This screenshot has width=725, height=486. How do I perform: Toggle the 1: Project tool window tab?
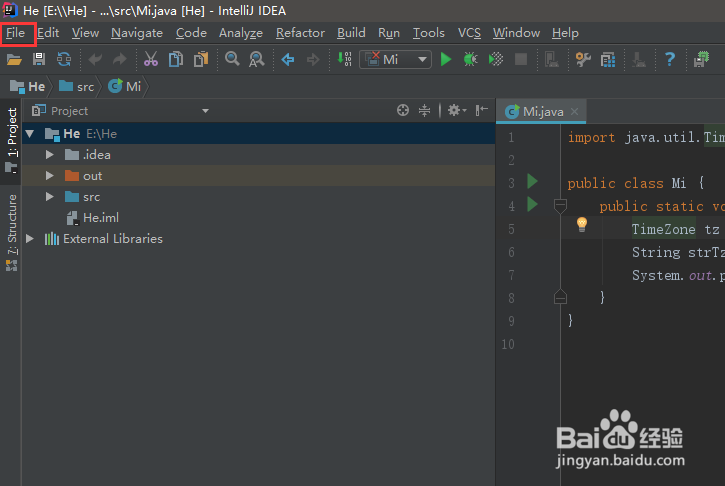tap(12, 141)
